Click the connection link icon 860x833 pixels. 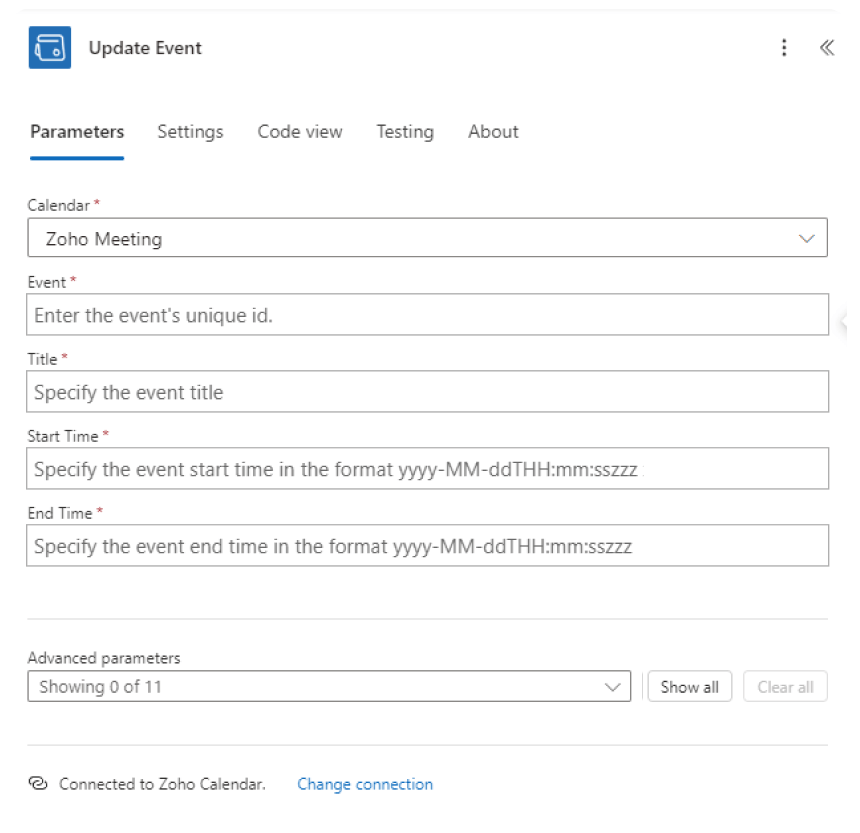[x=38, y=784]
